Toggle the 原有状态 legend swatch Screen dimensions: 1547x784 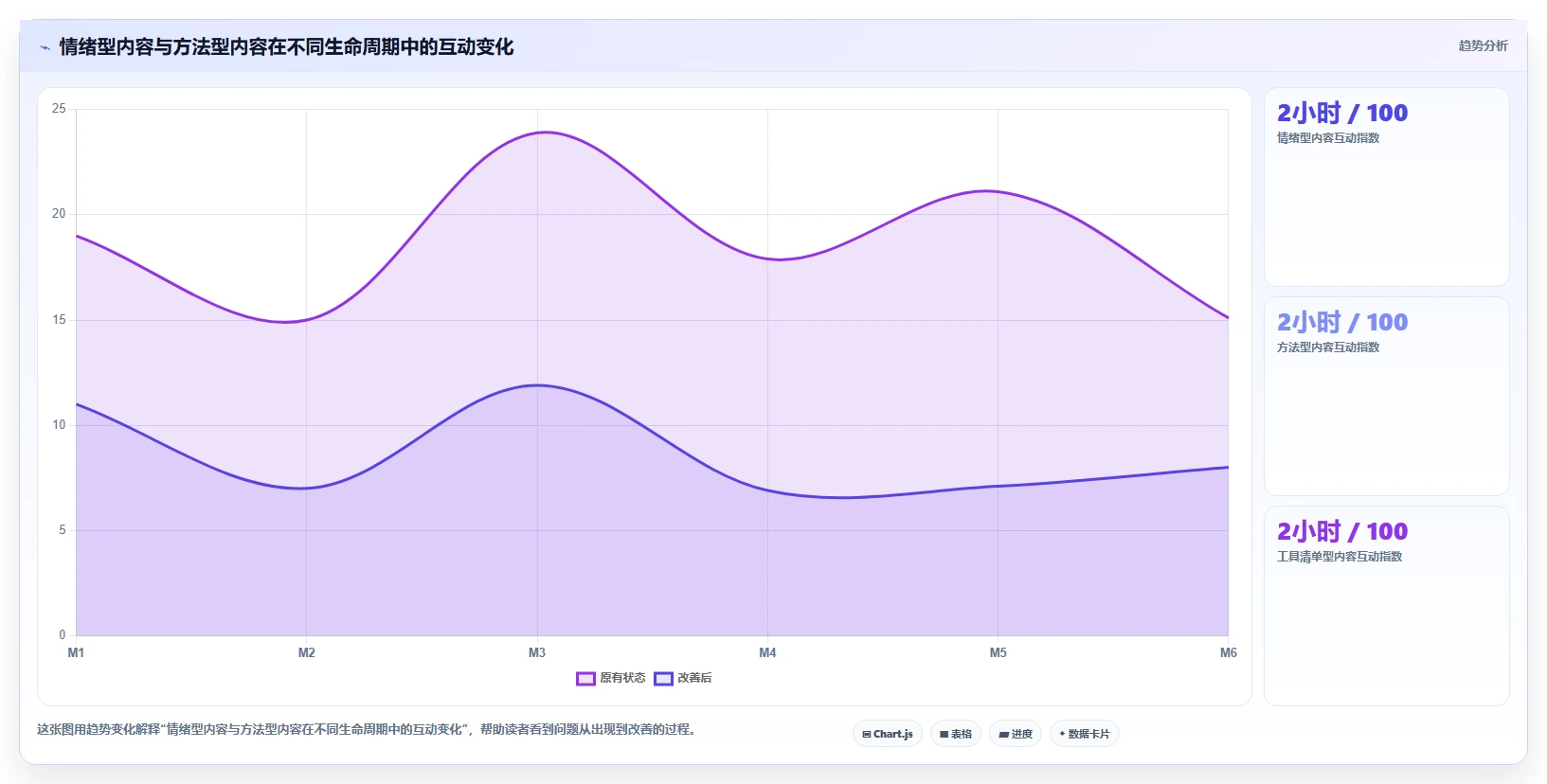coord(585,678)
